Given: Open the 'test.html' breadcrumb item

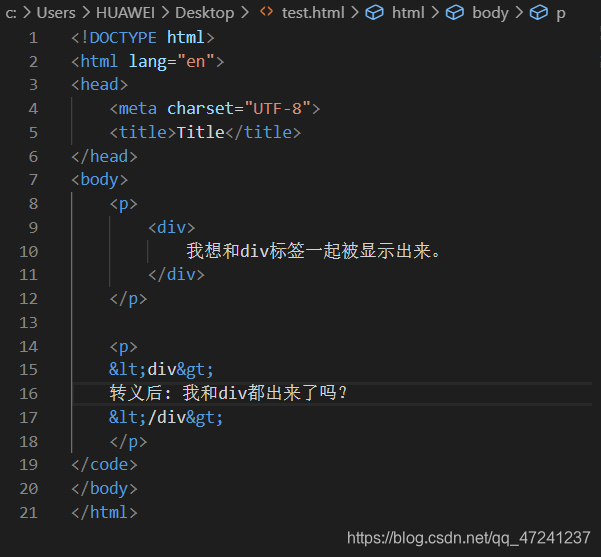Looking at the screenshot, I should 313,13.
